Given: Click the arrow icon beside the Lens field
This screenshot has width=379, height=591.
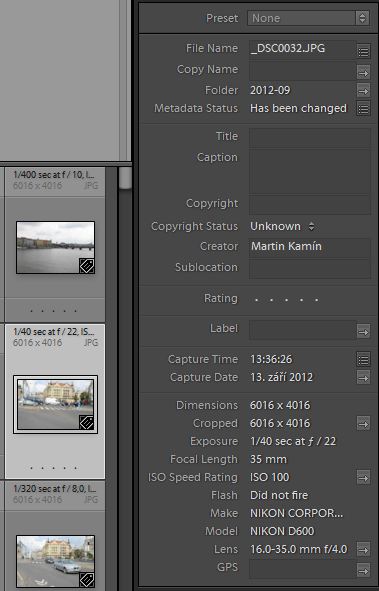Looking at the screenshot, I should [363, 549].
